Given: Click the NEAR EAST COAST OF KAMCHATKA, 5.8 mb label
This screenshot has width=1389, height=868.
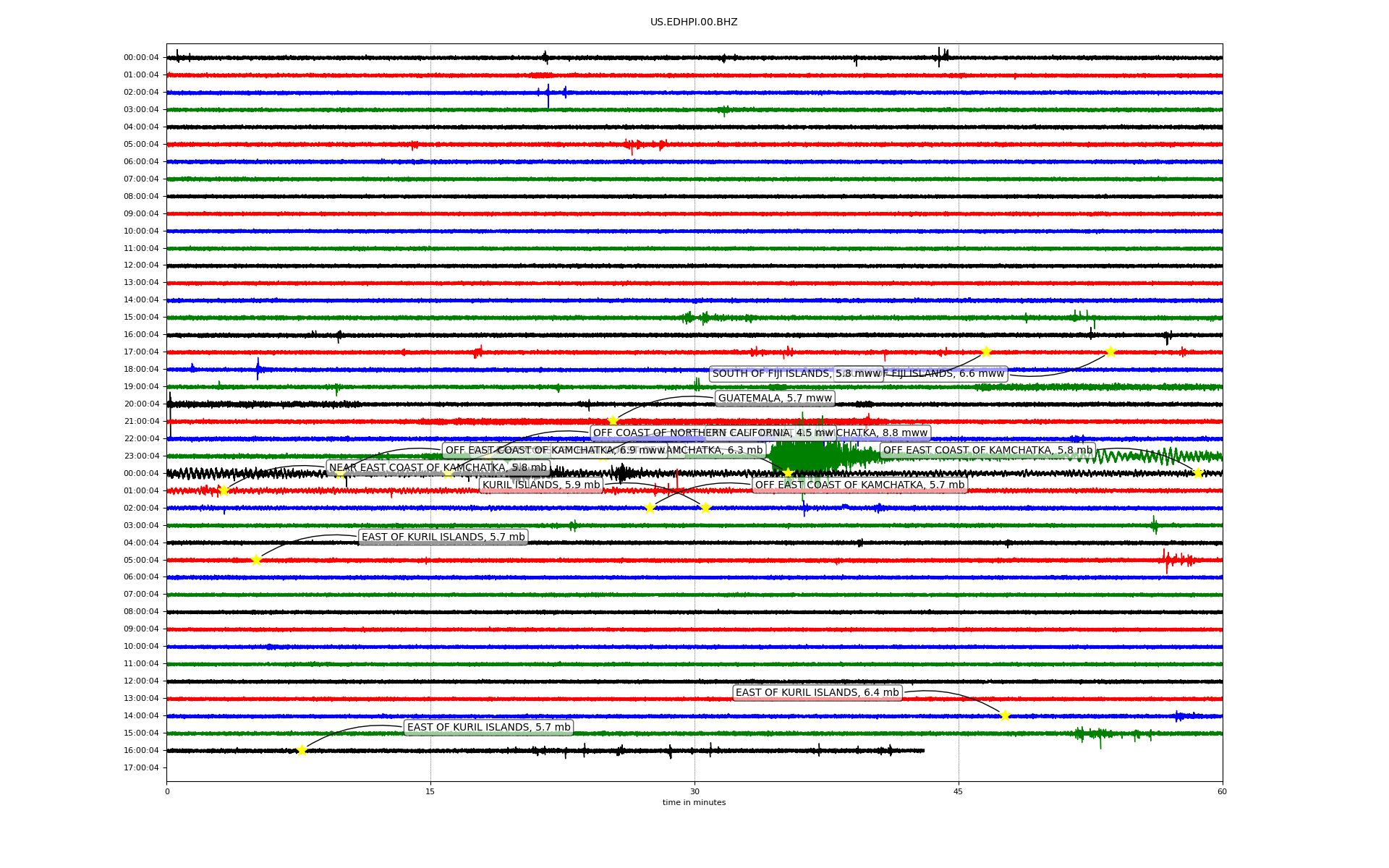Looking at the screenshot, I should click(438, 467).
